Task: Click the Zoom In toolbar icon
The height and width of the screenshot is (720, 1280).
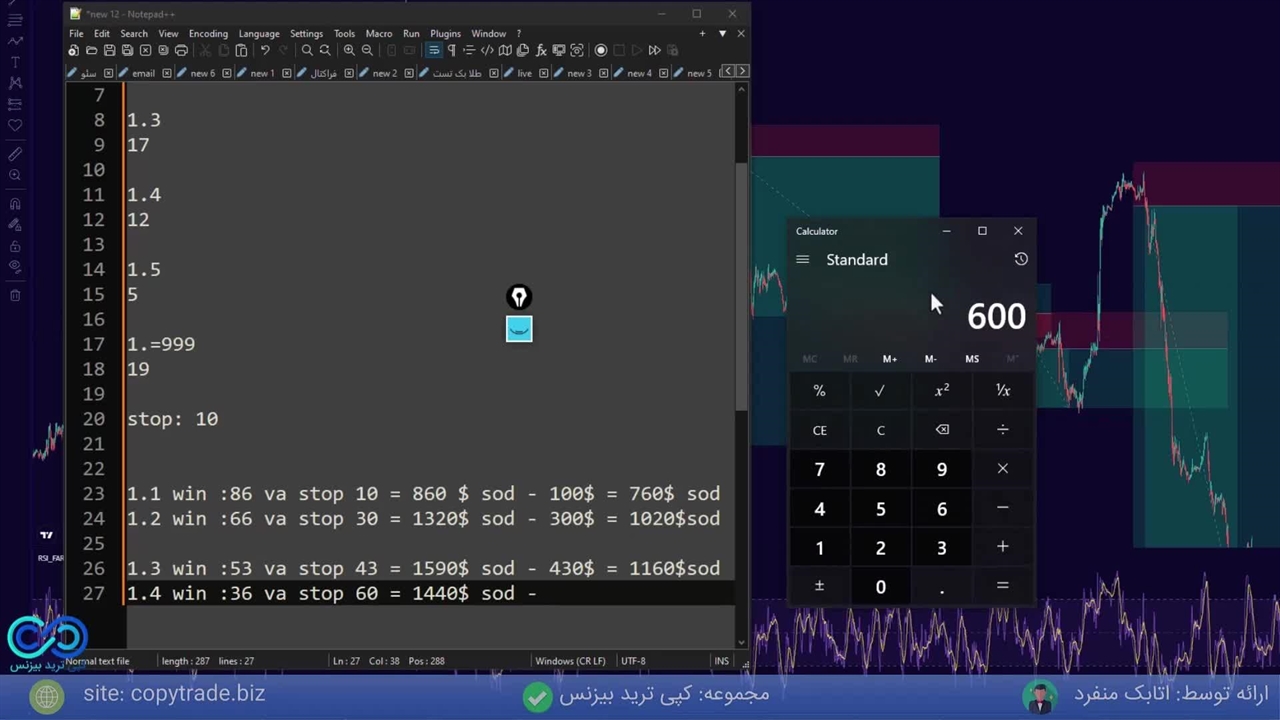Action: 349,50
